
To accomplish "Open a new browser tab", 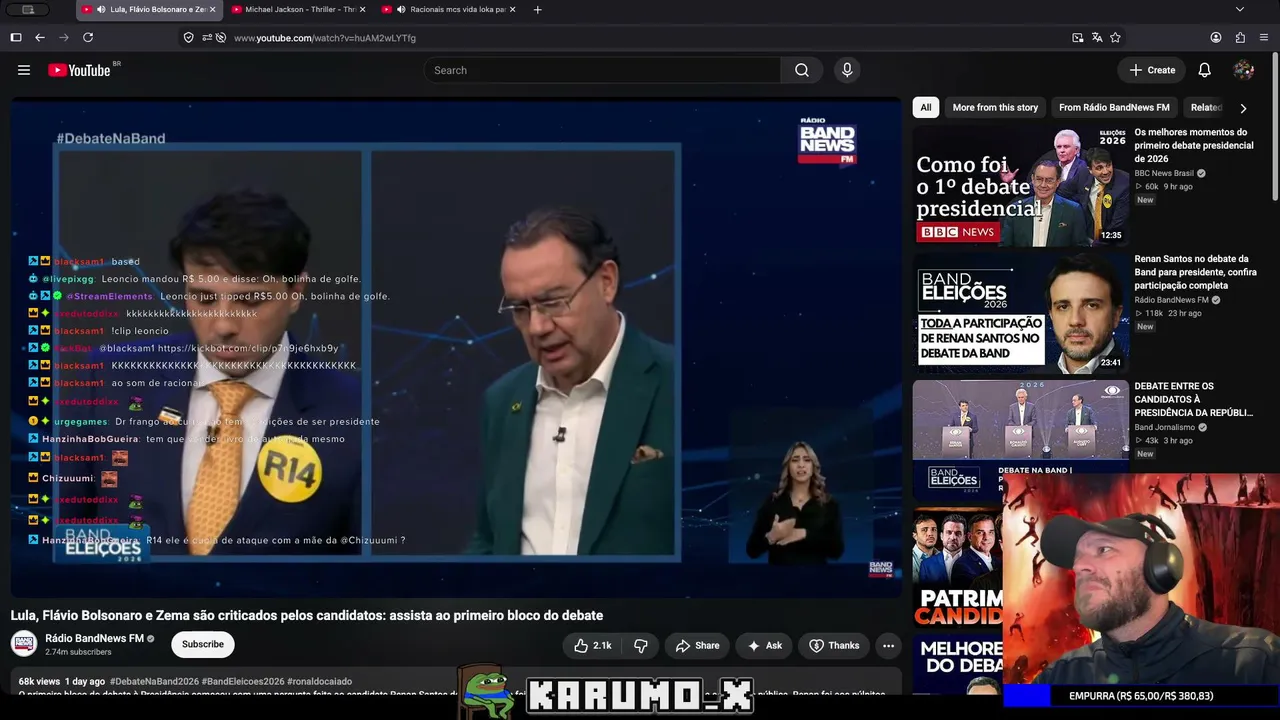I will [537, 9].
